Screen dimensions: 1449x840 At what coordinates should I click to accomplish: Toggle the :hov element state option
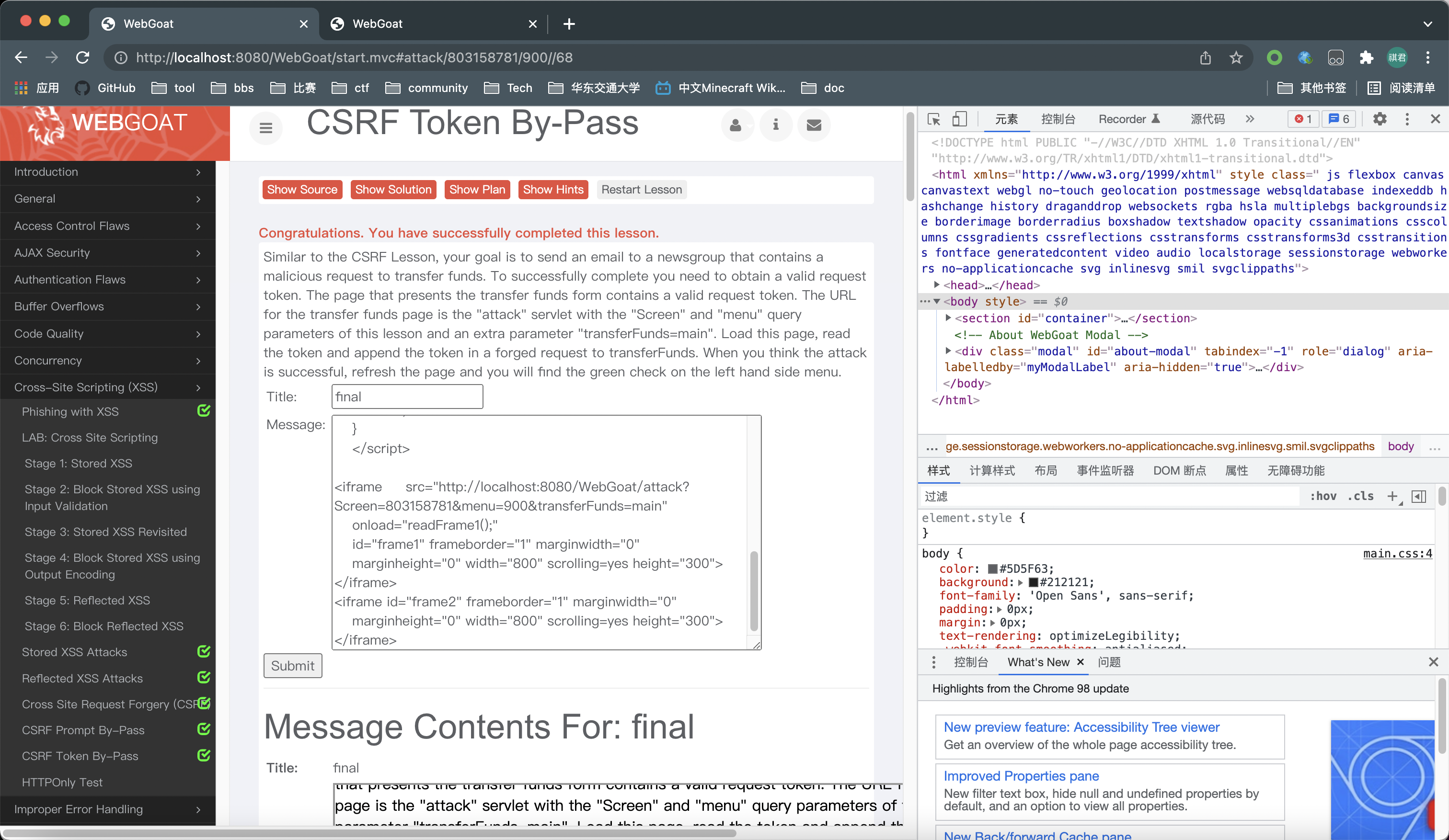point(1323,496)
